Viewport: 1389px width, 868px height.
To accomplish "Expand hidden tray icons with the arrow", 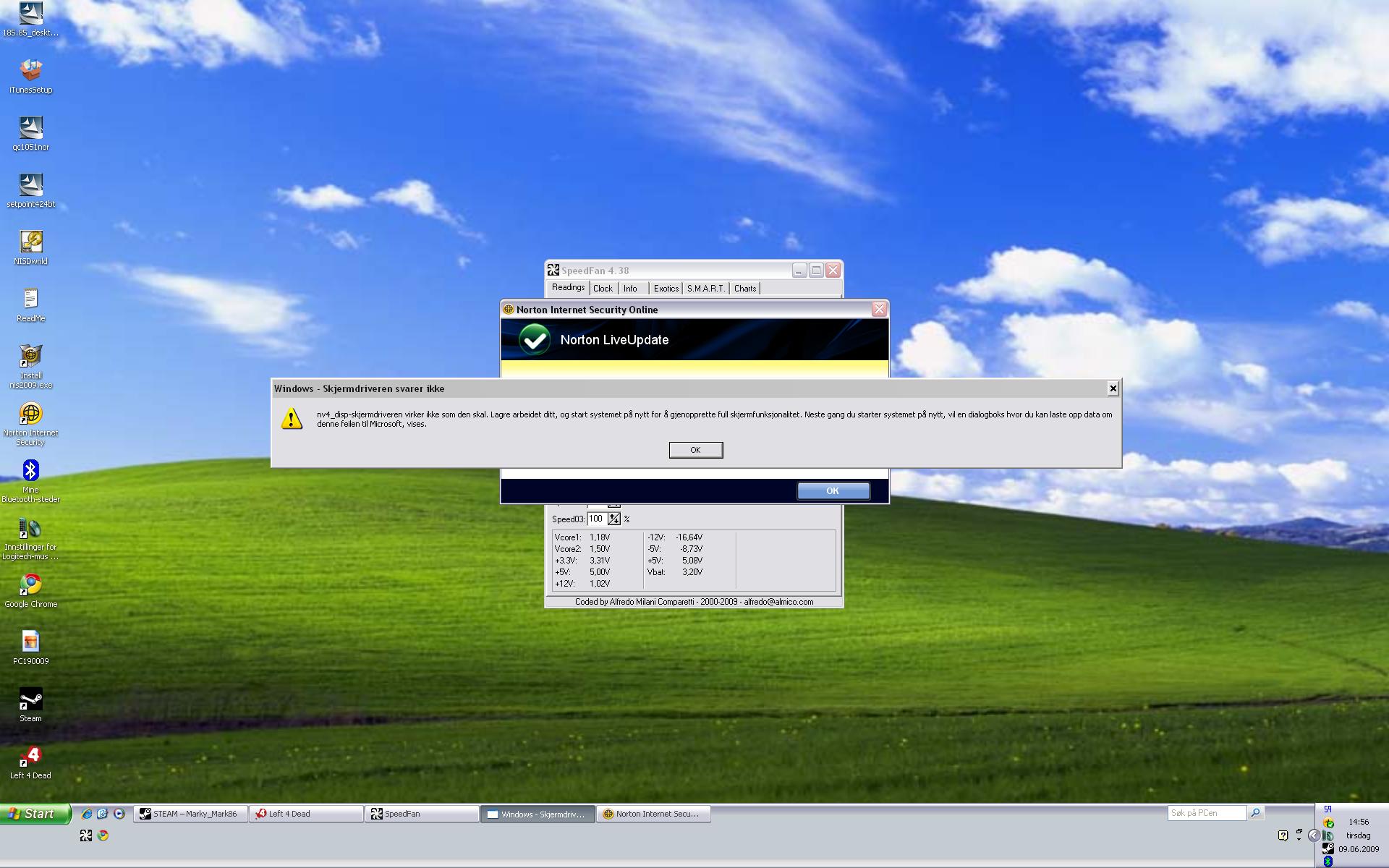I will [1314, 835].
